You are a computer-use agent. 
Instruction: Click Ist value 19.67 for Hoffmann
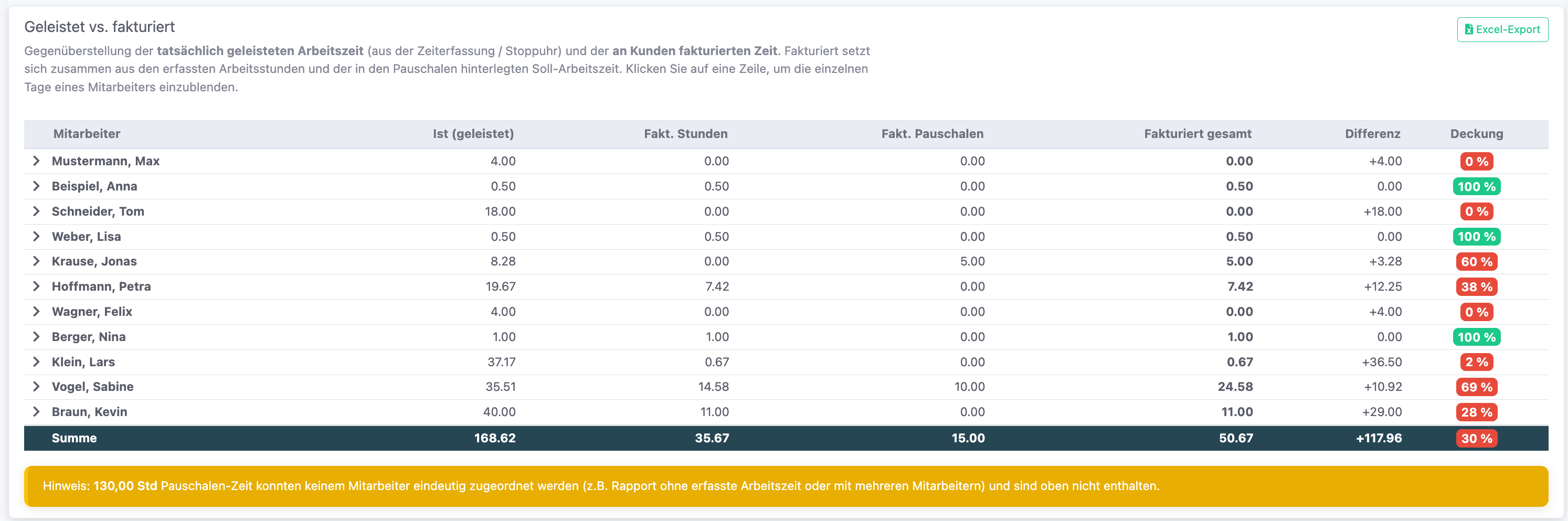point(500,286)
